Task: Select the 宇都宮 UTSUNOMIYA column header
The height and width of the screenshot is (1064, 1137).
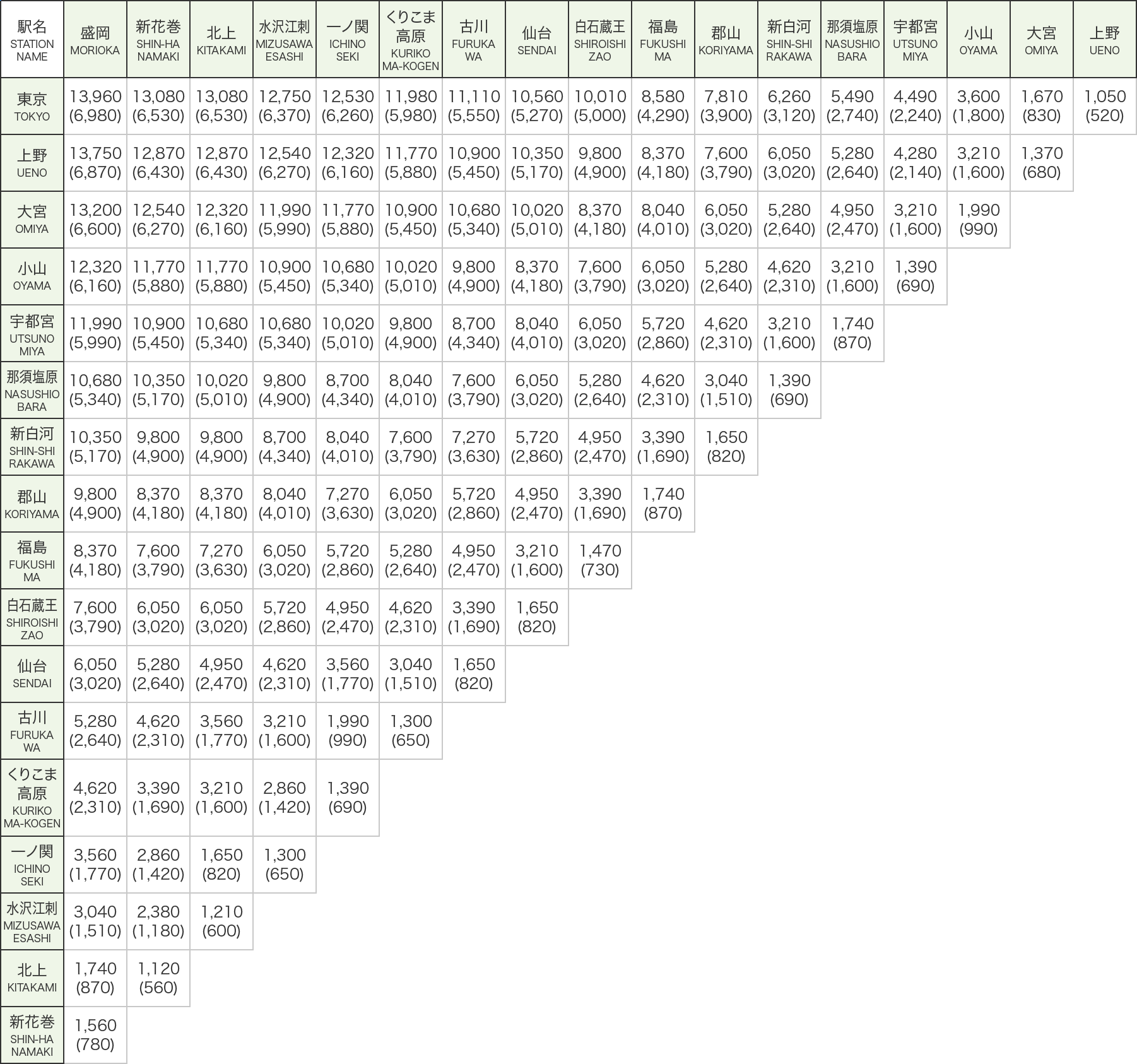Action: point(916,39)
